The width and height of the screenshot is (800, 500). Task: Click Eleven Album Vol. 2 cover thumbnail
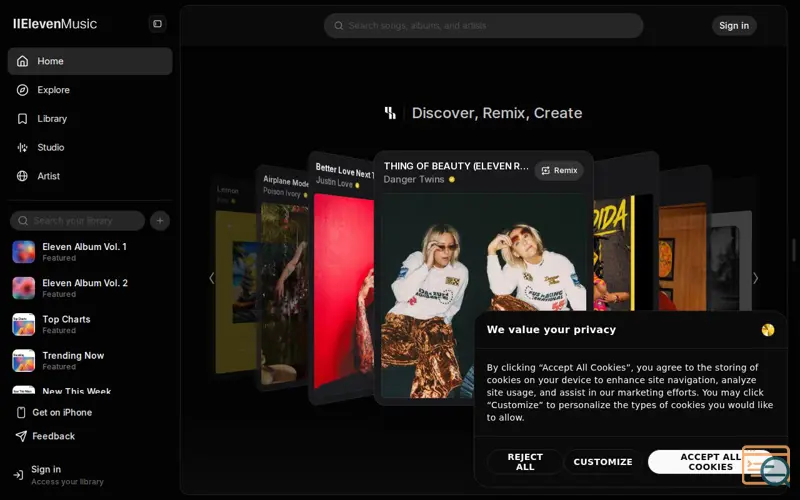(23, 288)
